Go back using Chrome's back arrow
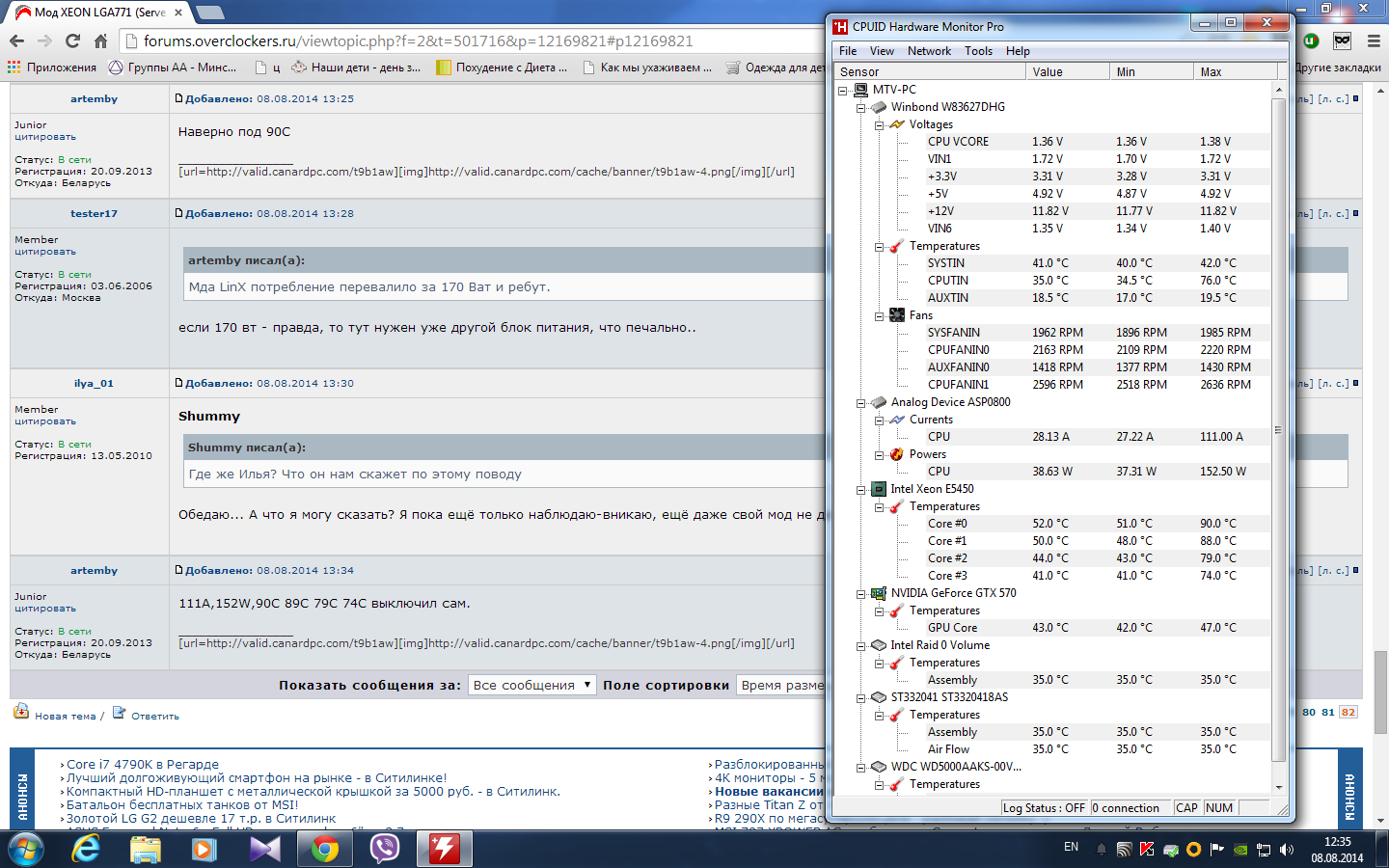The image size is (1389, 868). coord(16,41)
